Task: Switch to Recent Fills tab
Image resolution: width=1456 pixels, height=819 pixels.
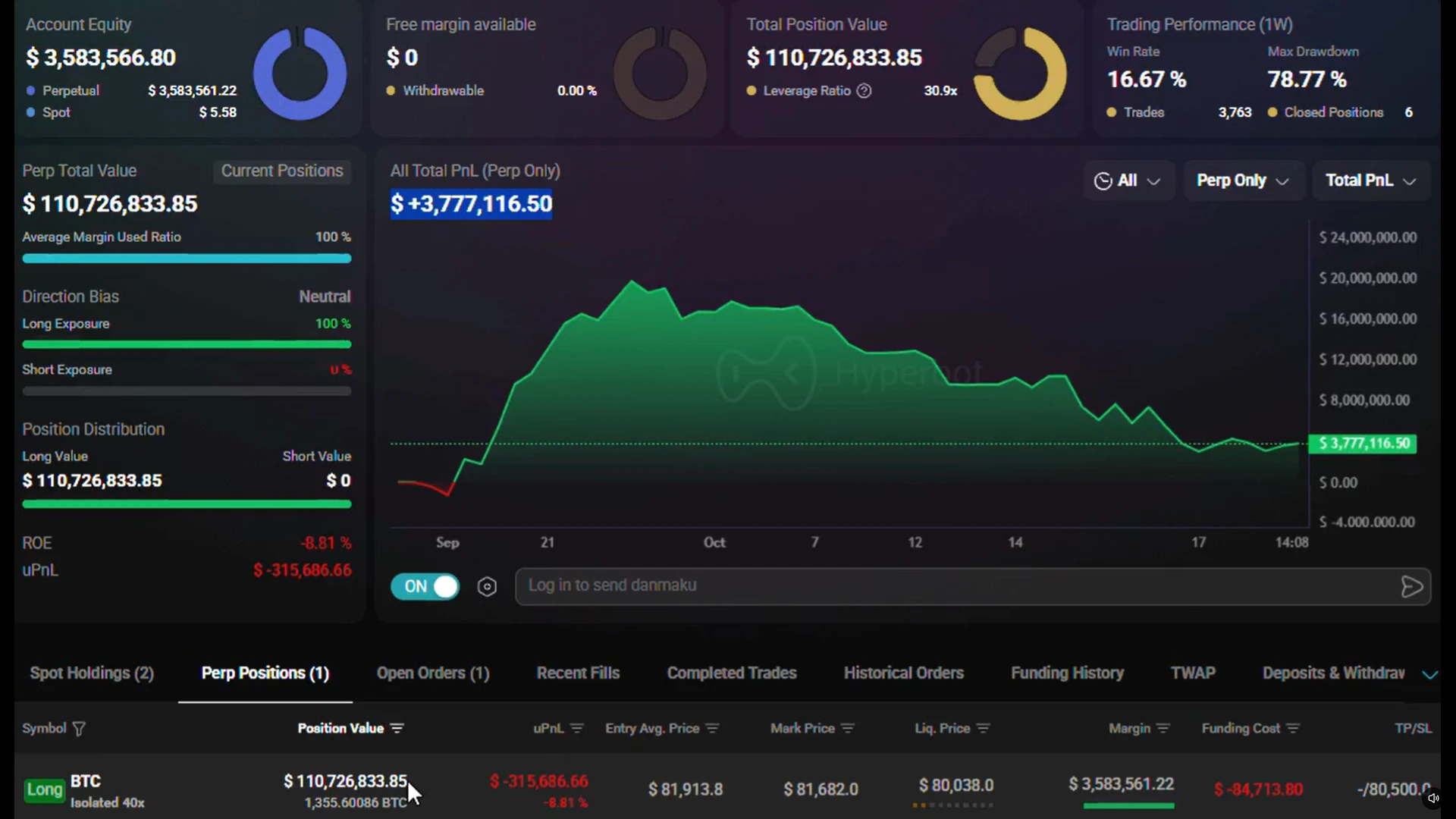Action: [578, 673]
